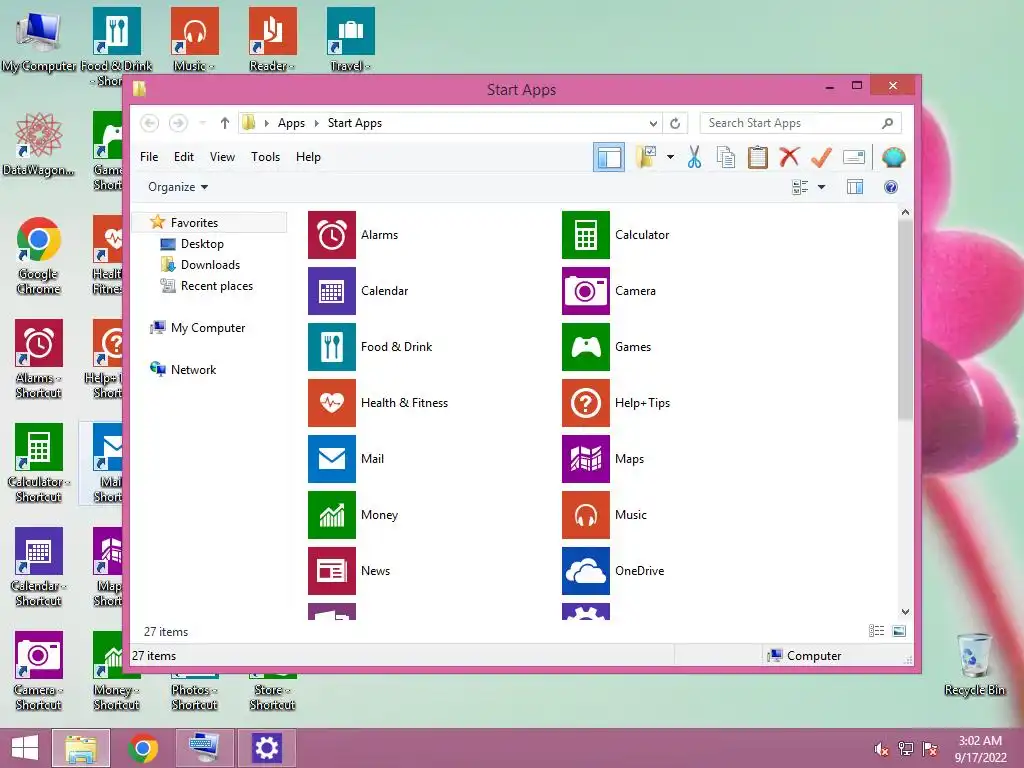Click the Paste clipboard toolbar icon
Screen dimensions: 1024x768
[x=758, y=157]
